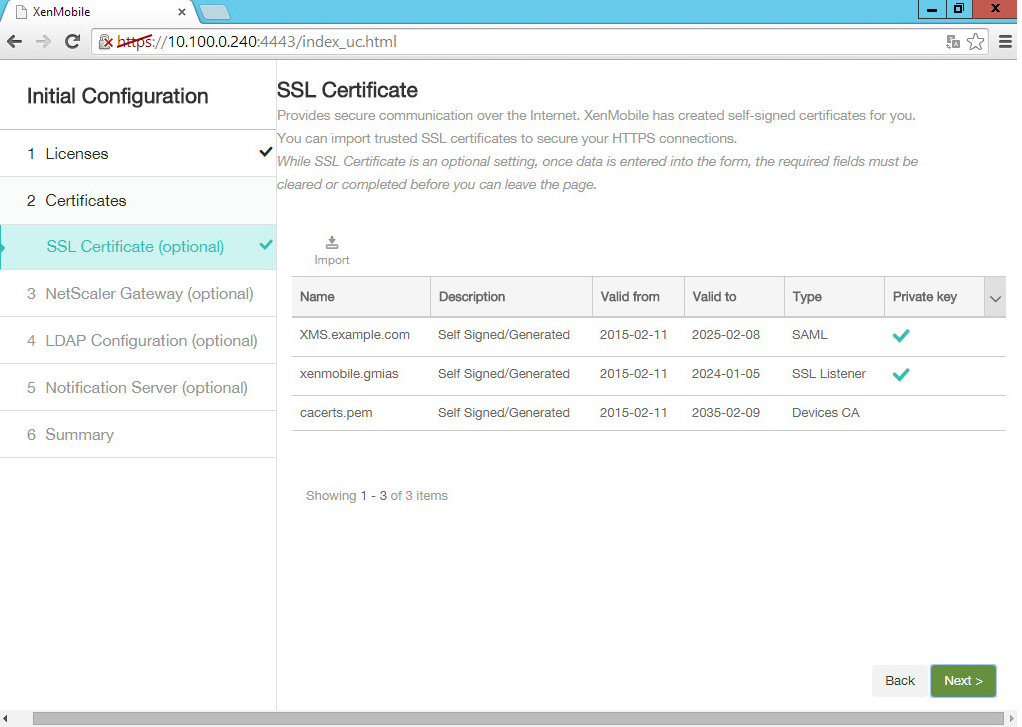Click the insecure HTTPS warning lock icon

pyautogui.click(x=105, y=42)
